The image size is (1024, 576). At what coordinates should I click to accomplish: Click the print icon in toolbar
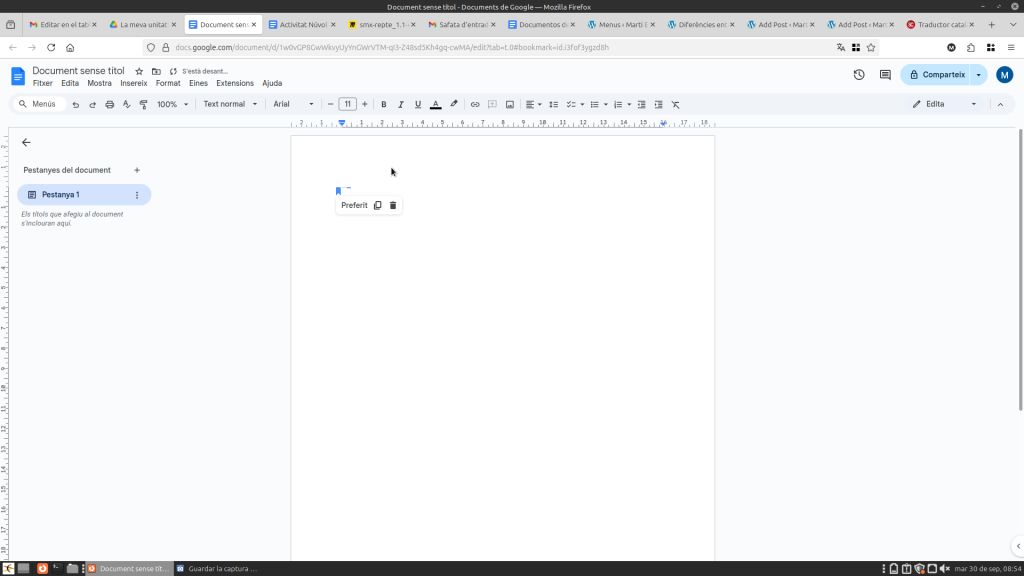coord(109,104)
